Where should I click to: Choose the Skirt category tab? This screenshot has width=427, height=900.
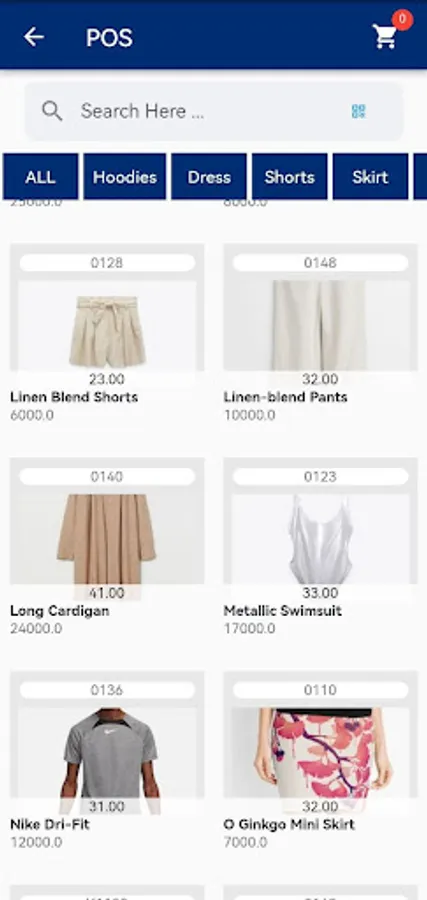pyautogui.click(x=370, y=177)
